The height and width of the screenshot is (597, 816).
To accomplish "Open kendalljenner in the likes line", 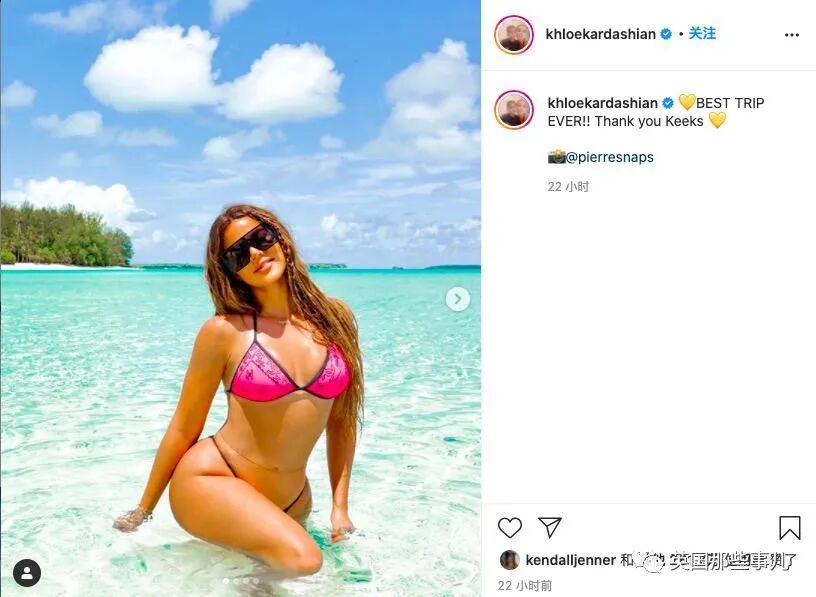I will [x=571, y=560].
